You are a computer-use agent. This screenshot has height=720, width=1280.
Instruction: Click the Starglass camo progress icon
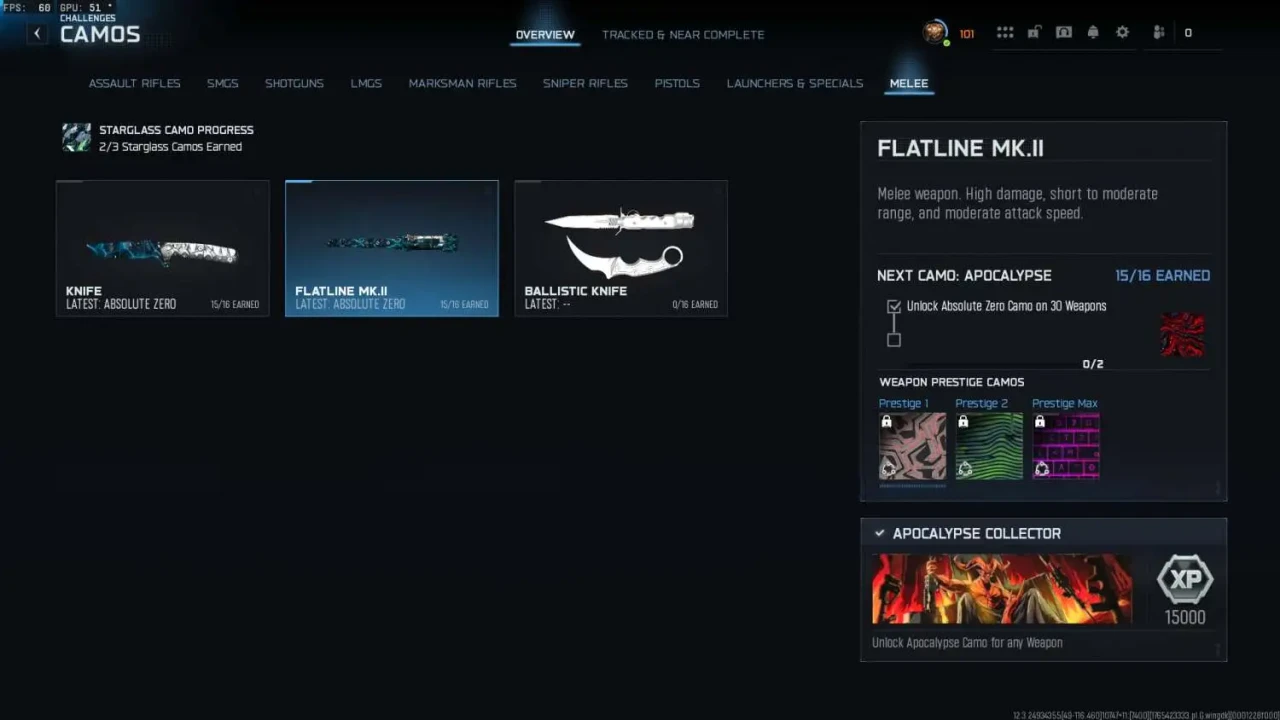[x=76, y=138]
